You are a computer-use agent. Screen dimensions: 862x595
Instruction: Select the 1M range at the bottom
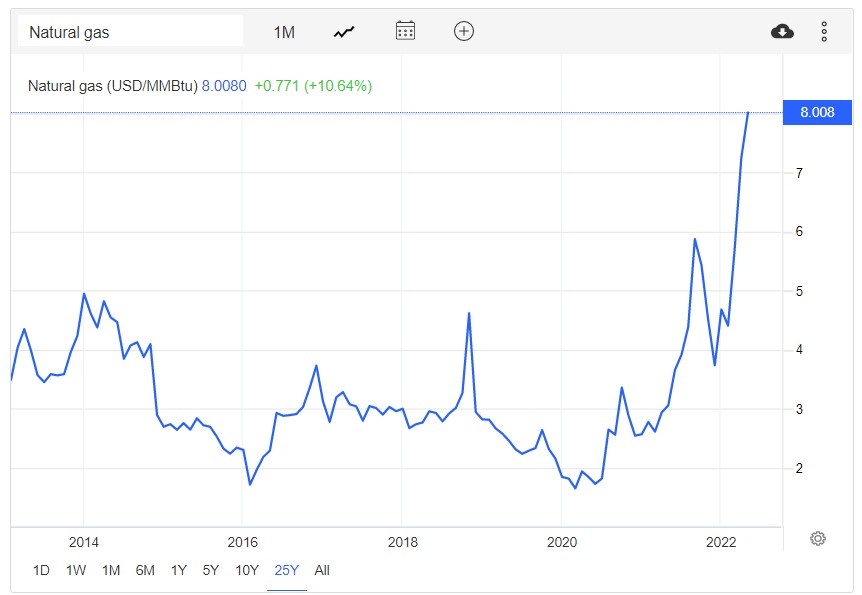click(x=111, y=570)
